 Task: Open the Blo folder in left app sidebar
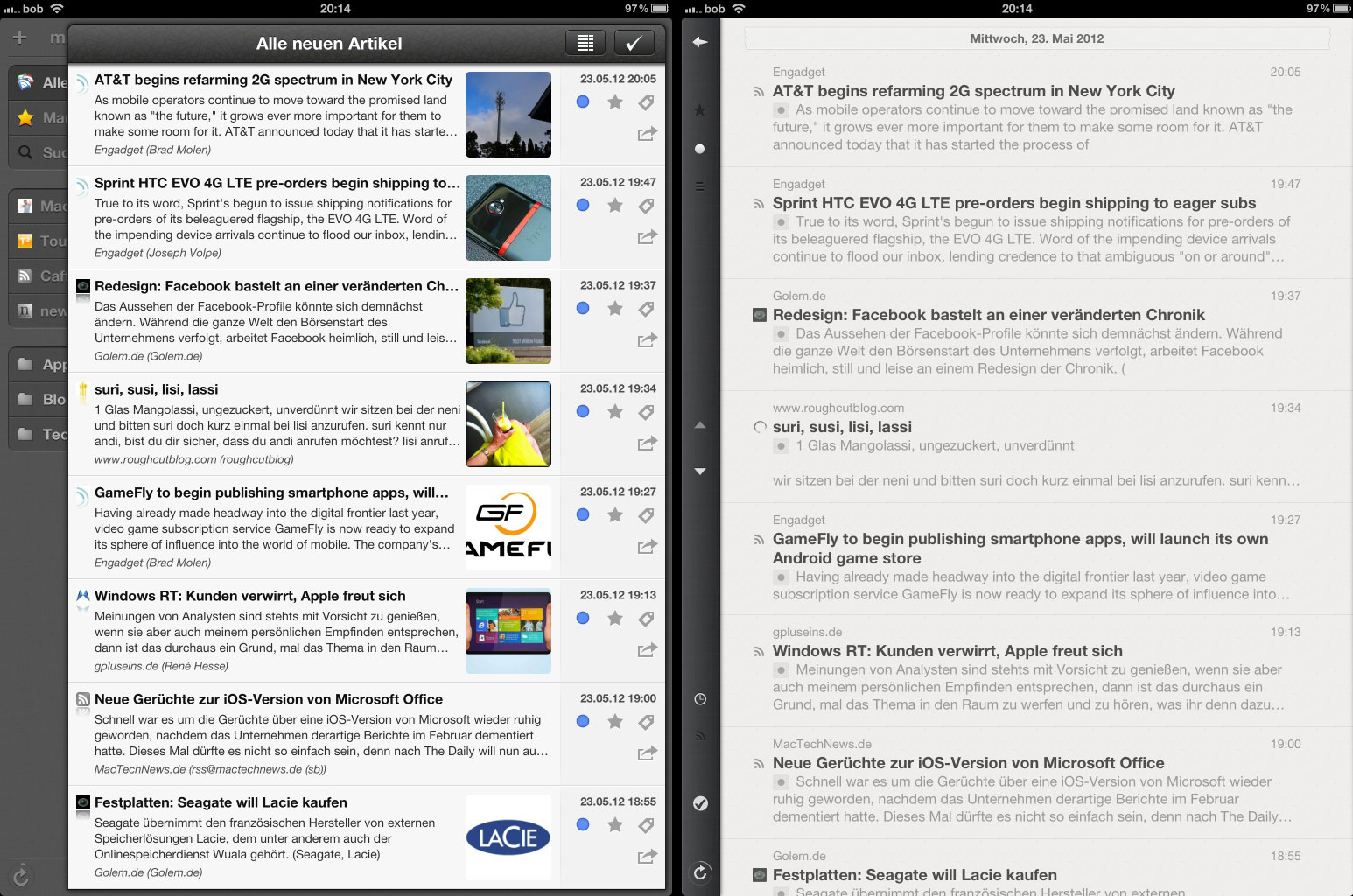(39, 399)
